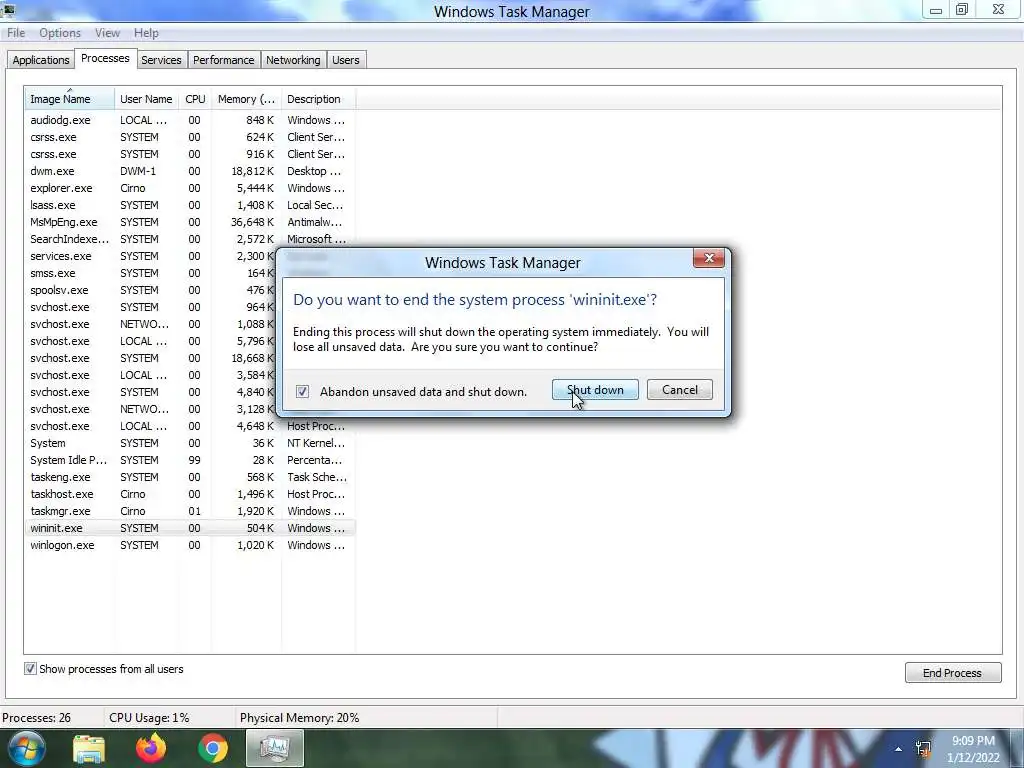This screenshot has height=768, width=1024.
Task: Select the taskmgr.exe process
Action: 190,511
